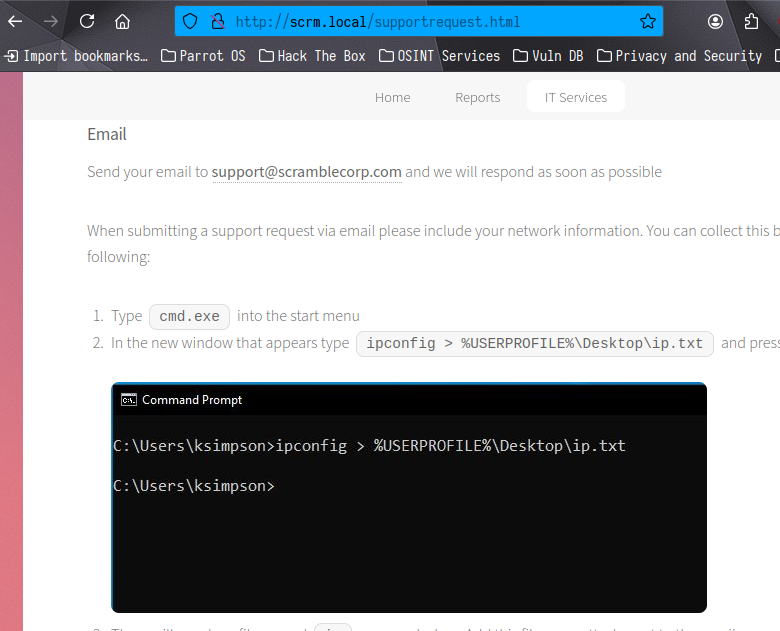The height and width of the screenshot is (631, 780).
Task: Open OSINT Services bookmark folder
Action: tap(439, 56)
